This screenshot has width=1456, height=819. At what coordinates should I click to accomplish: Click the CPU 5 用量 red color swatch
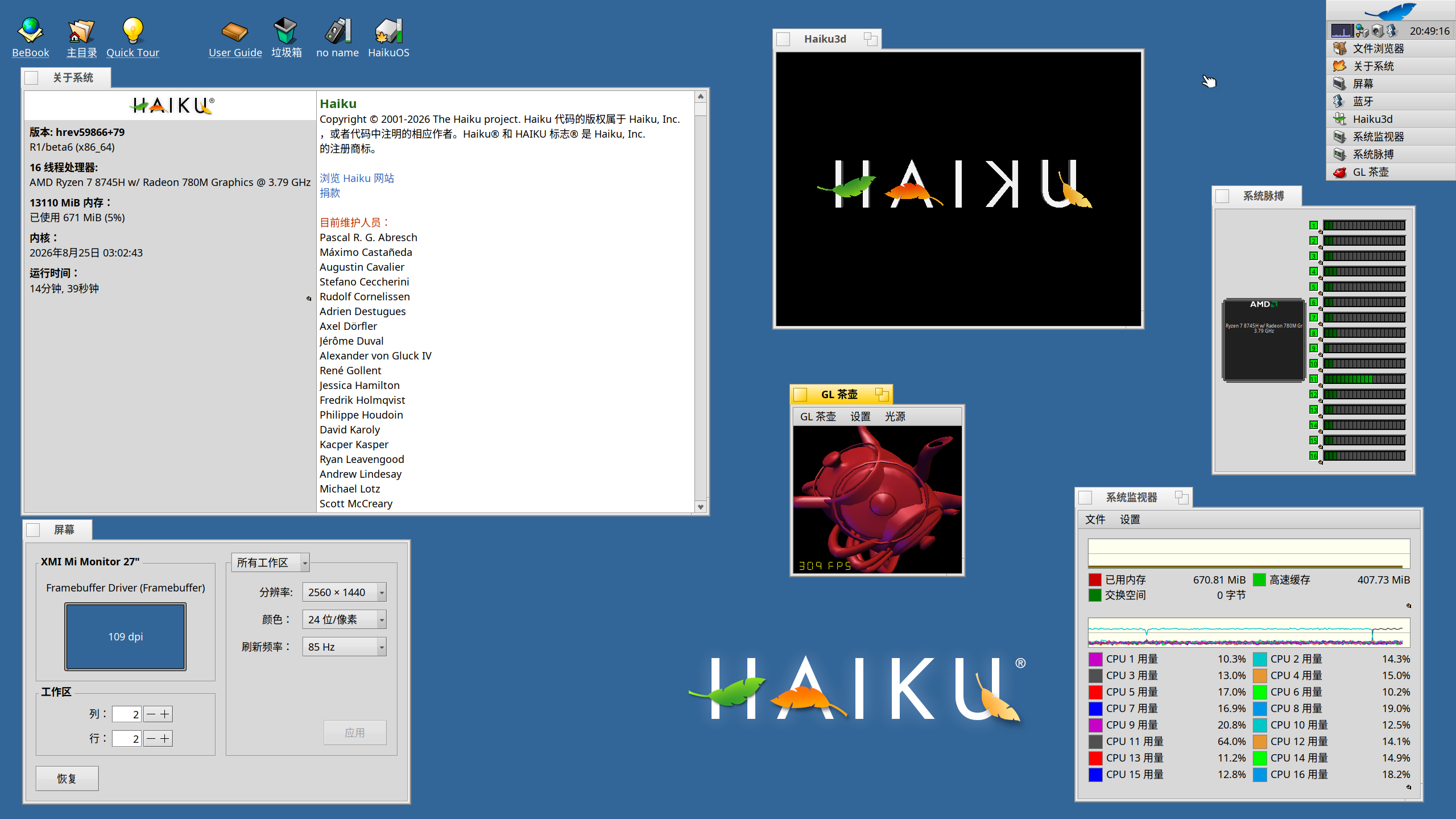tap(1095, 692)
